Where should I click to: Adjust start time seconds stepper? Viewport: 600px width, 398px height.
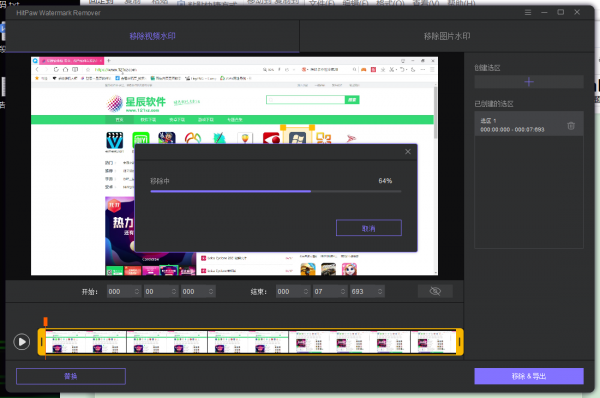tap(174, 292)
